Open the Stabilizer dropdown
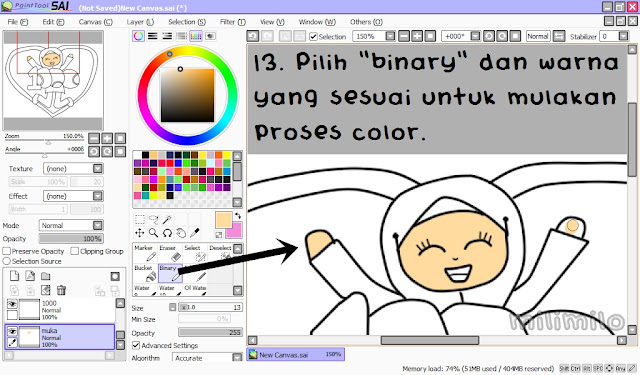This screenshot has width=640, height=375. [623, 36]
